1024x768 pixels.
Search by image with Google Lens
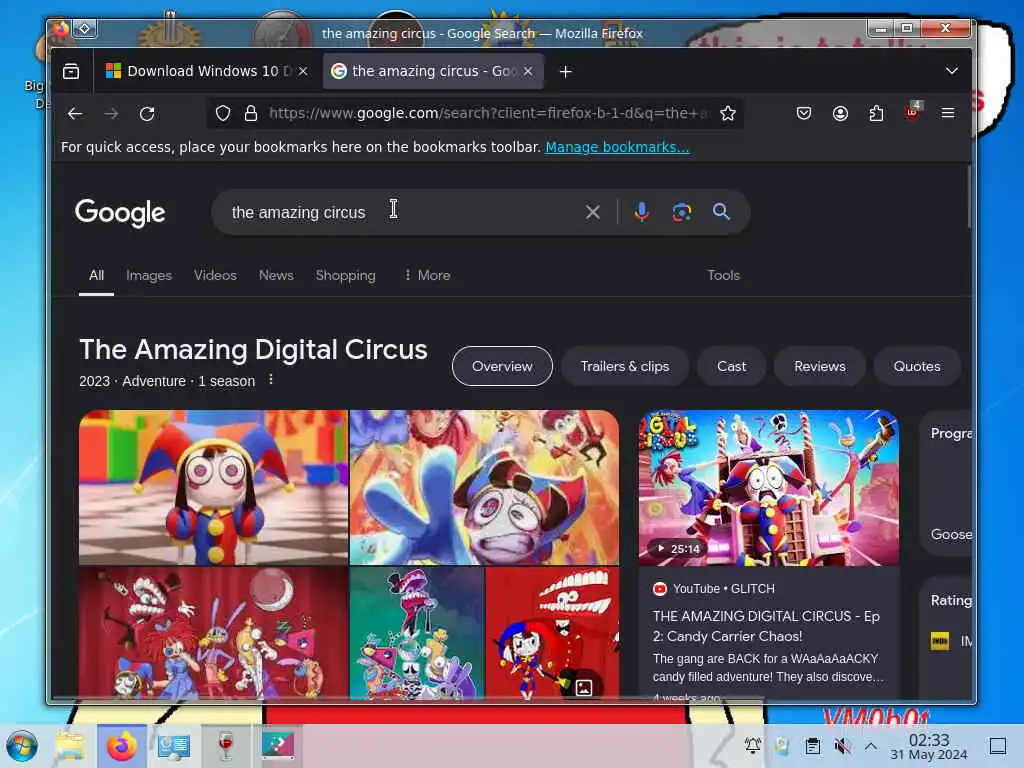click(x=682, y=212)
